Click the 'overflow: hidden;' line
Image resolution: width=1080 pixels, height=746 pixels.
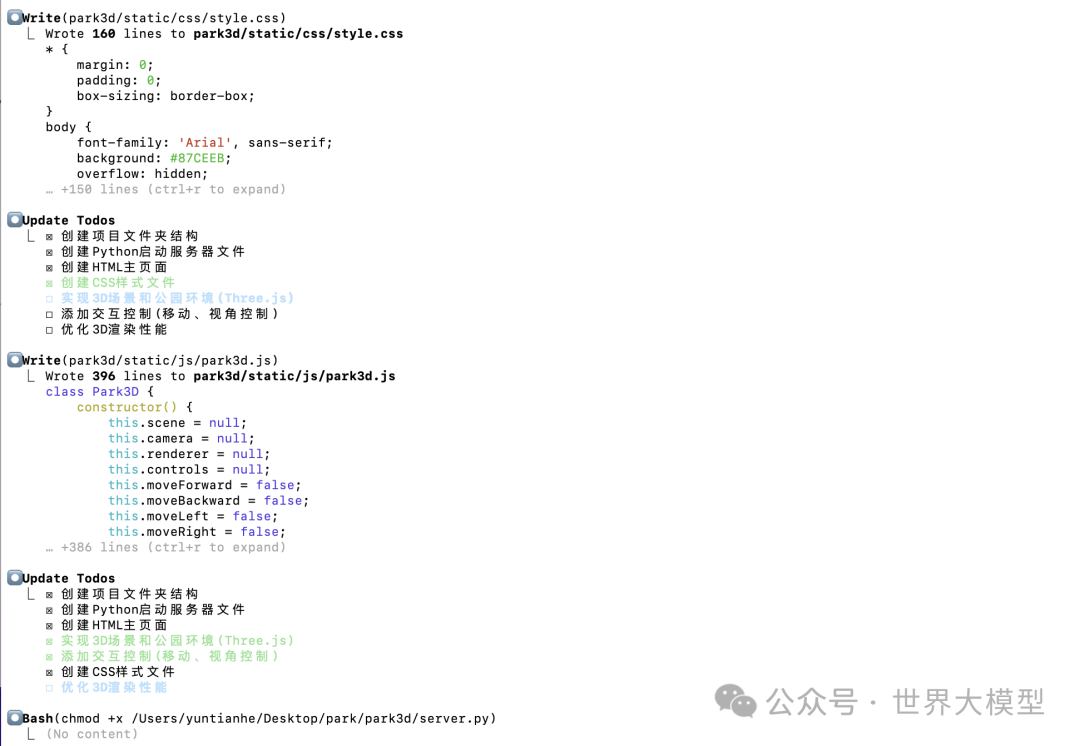(x=142, y=174)
